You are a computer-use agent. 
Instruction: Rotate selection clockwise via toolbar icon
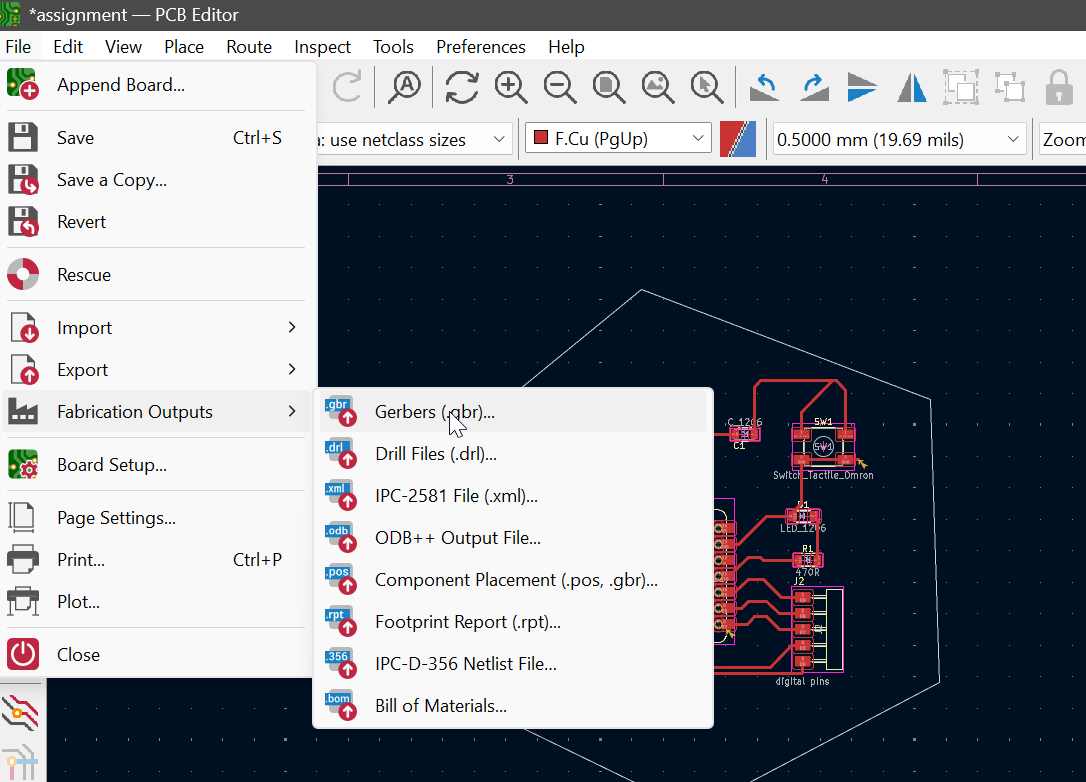(814, 88)
